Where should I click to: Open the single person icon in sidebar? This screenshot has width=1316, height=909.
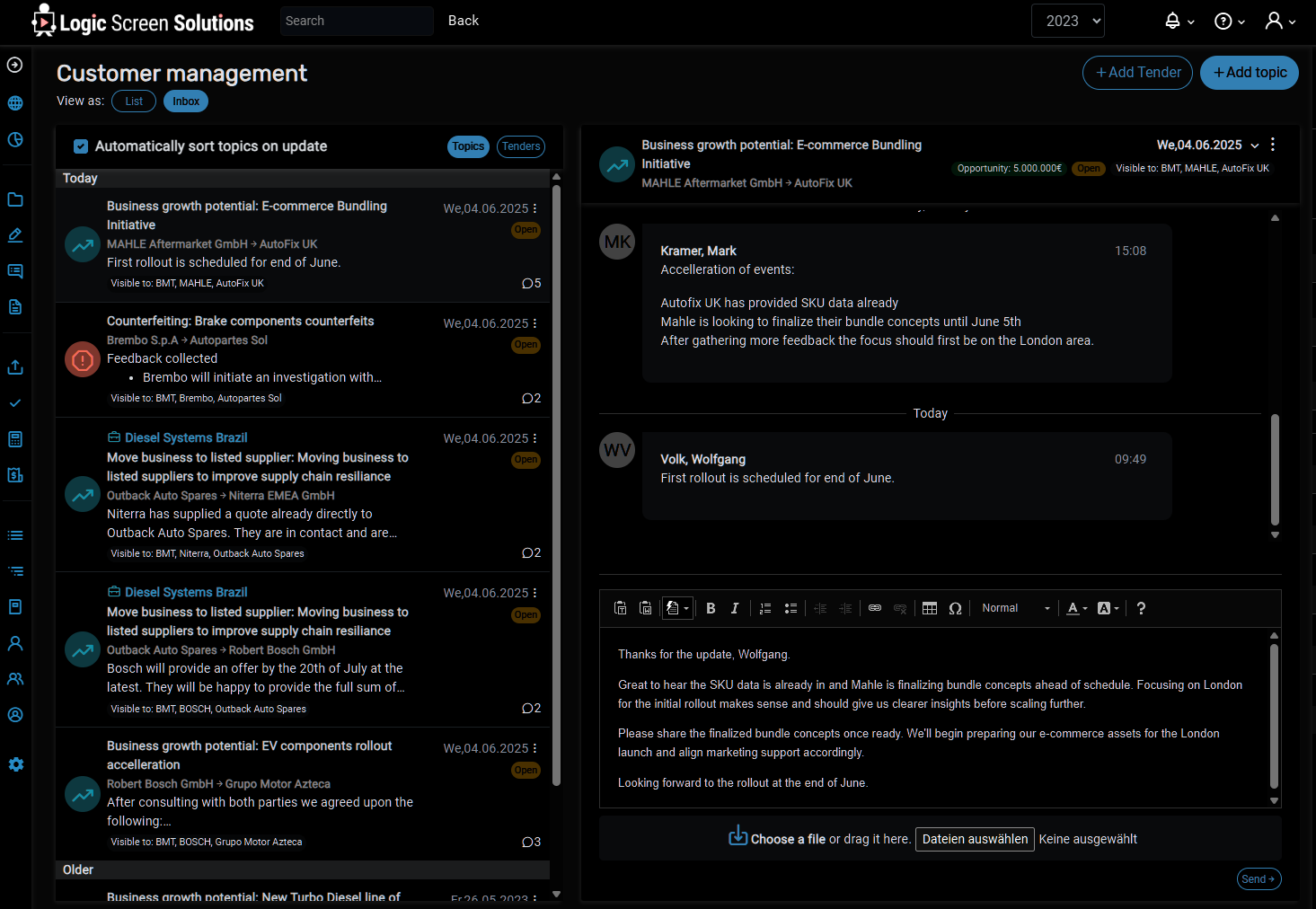[15, 643]
